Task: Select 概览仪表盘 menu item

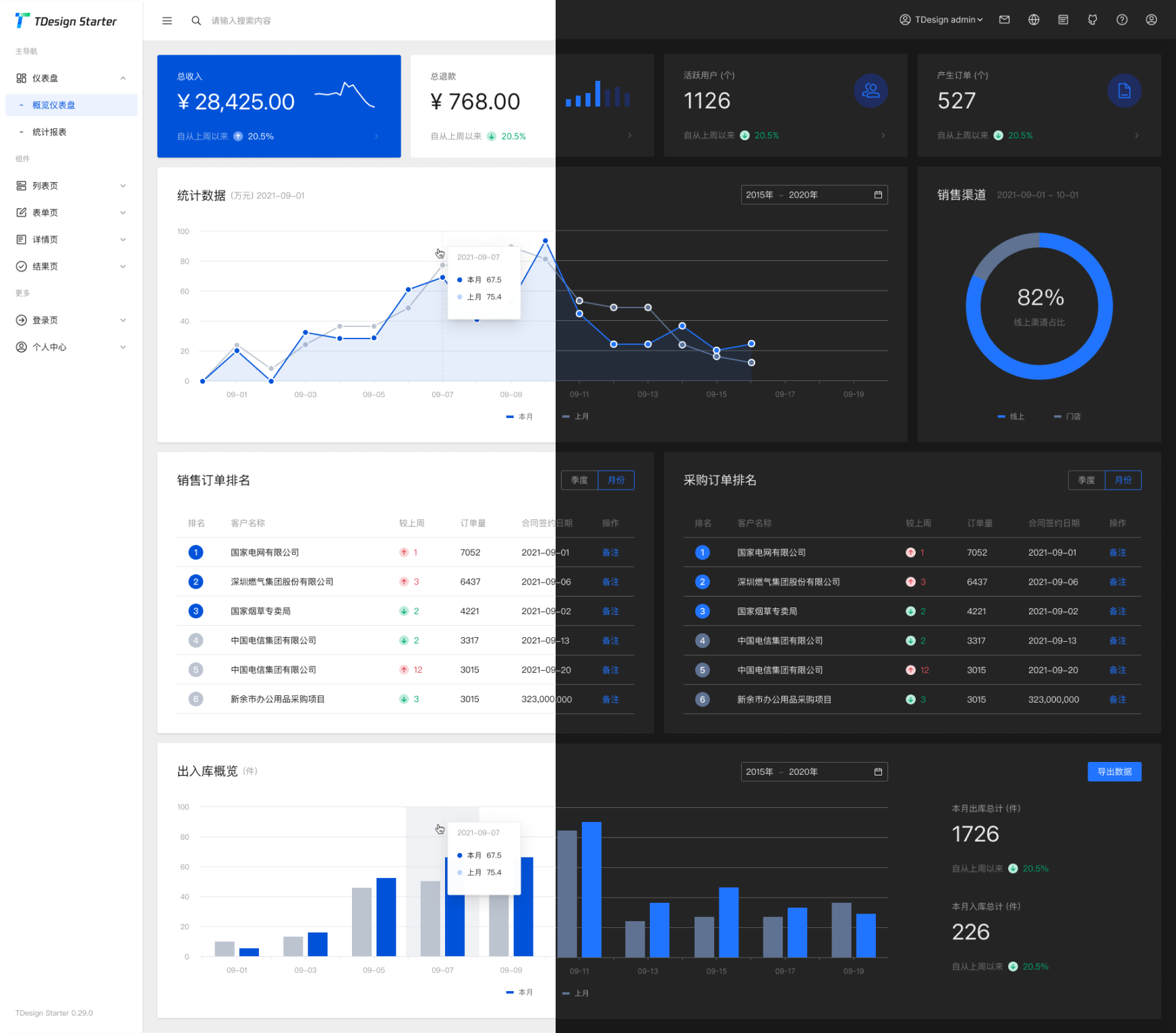Action: (54, 105)
